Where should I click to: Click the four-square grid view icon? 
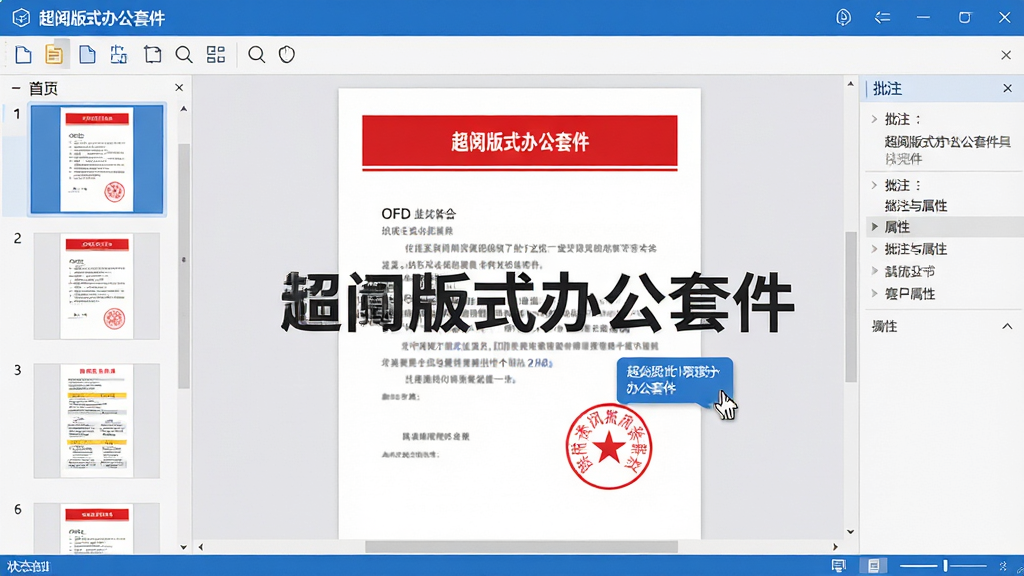pyautogui.click(x=216, y=55)
